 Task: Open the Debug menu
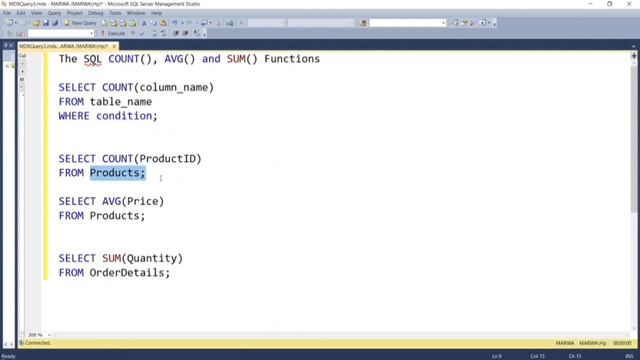[96, 13]
